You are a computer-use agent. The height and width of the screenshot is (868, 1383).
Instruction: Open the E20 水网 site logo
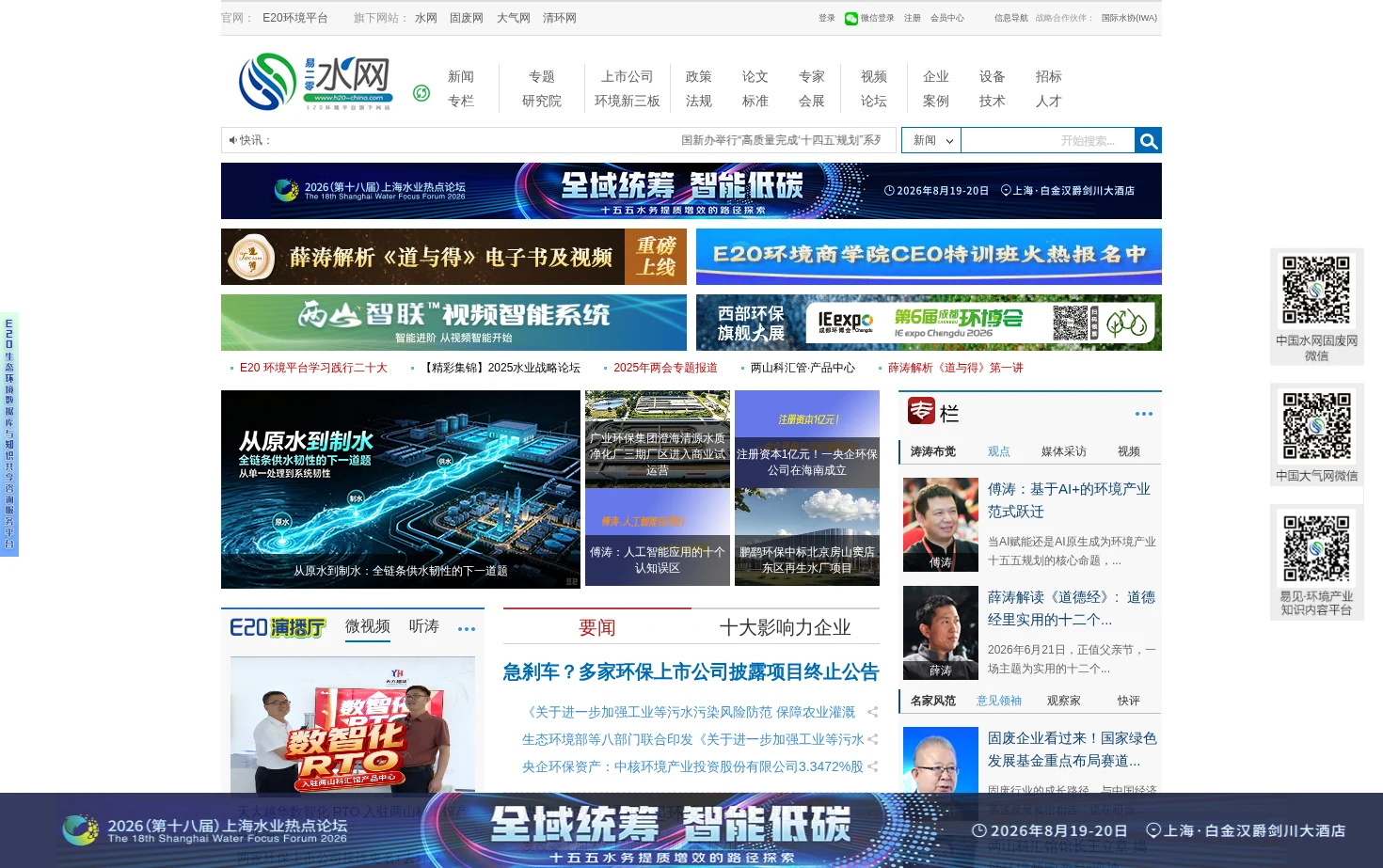[315, 82]
